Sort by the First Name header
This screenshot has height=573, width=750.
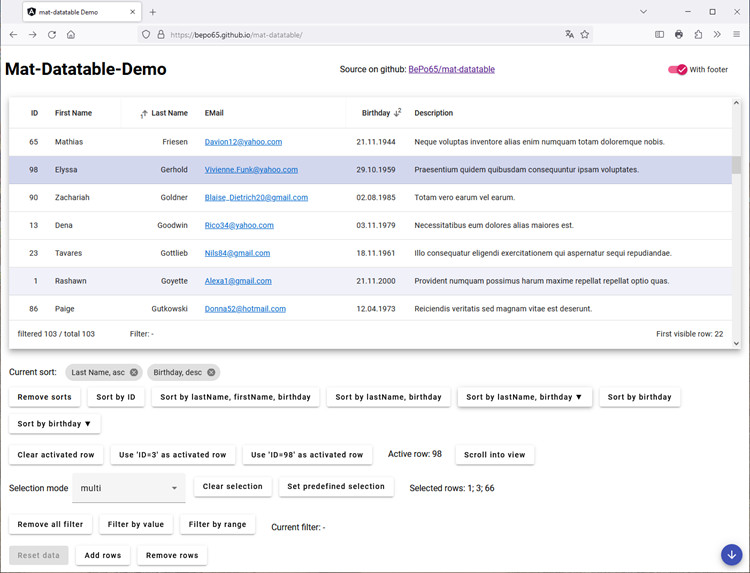(x=73, y=113)
